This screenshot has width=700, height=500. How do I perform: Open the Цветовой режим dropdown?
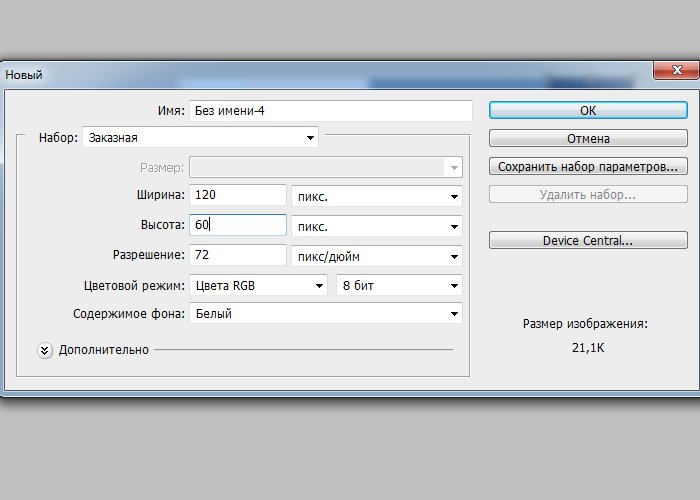pyautogui.click(x=258, y=285)
